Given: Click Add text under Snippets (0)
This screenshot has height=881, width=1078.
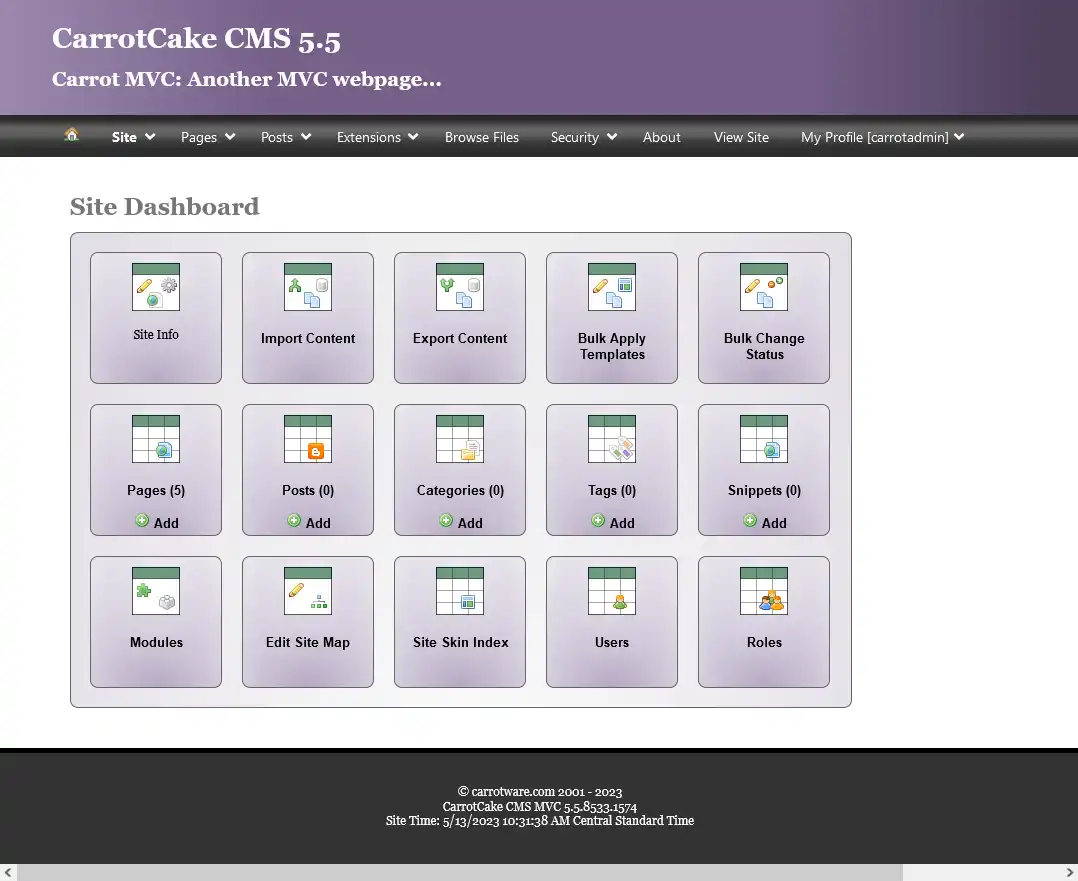Looking at the screenshot, I should point(773,523).
